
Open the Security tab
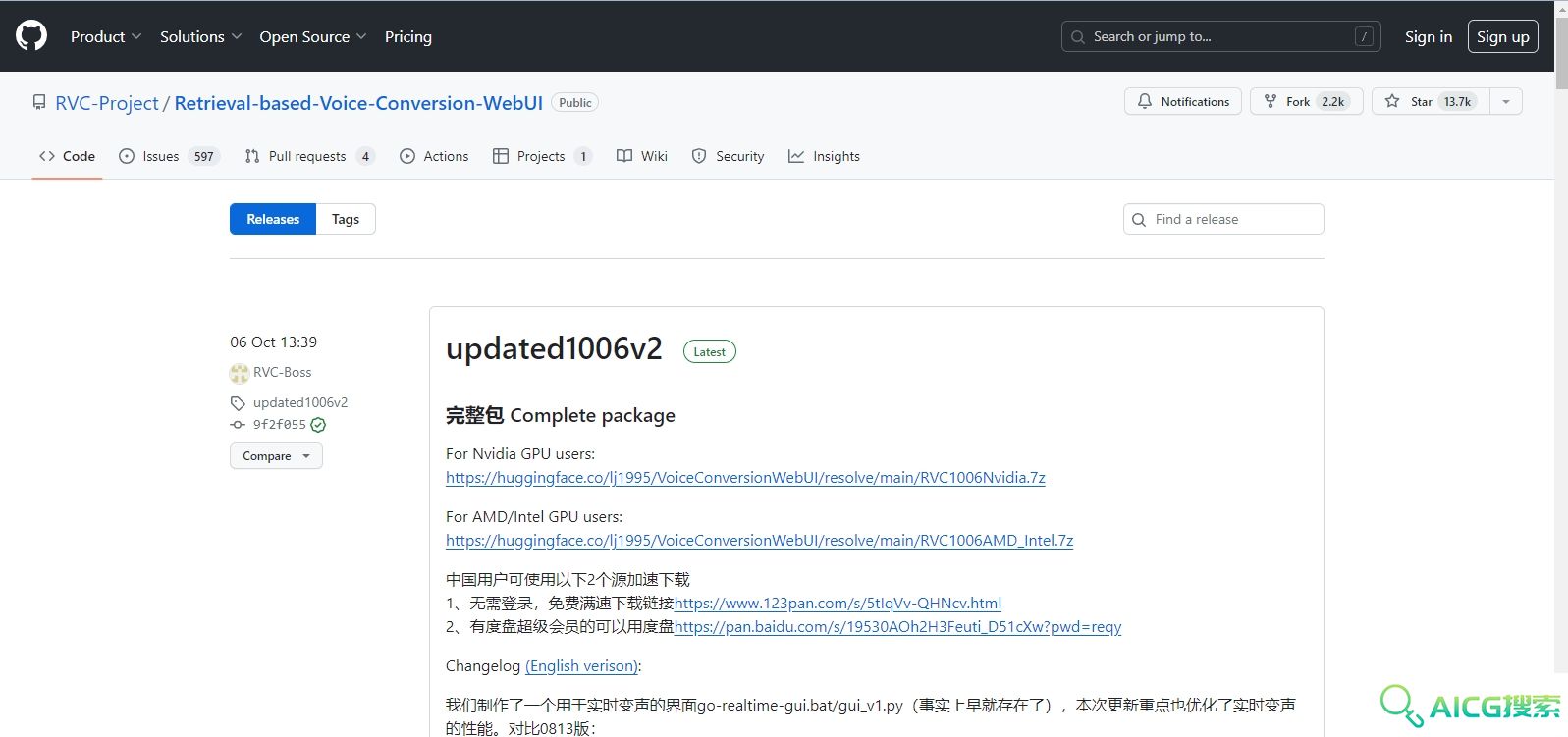[728, 156]
